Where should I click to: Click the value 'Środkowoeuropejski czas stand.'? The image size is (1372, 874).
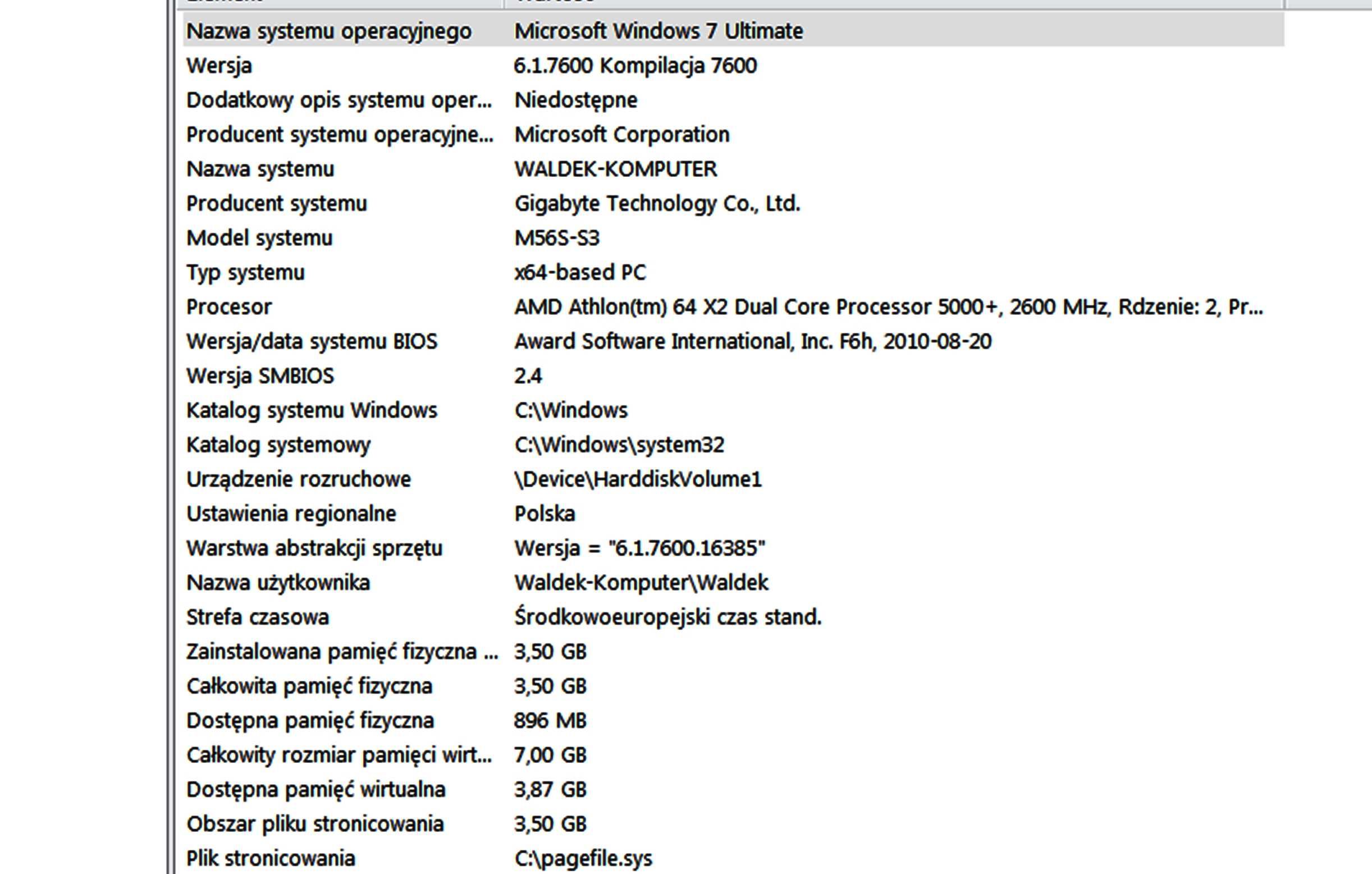click(x=668, y=617)
